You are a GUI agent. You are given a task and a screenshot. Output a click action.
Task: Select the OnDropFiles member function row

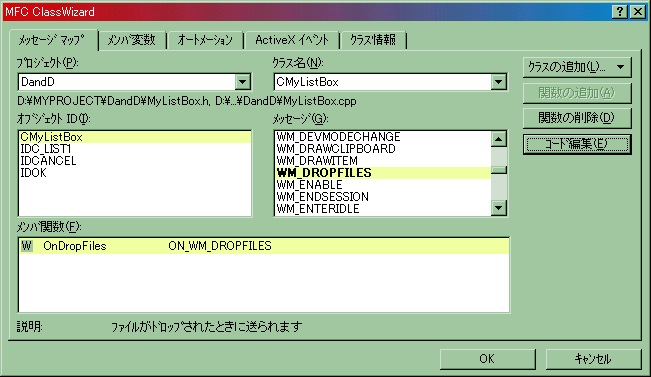(x=264, y=246)
